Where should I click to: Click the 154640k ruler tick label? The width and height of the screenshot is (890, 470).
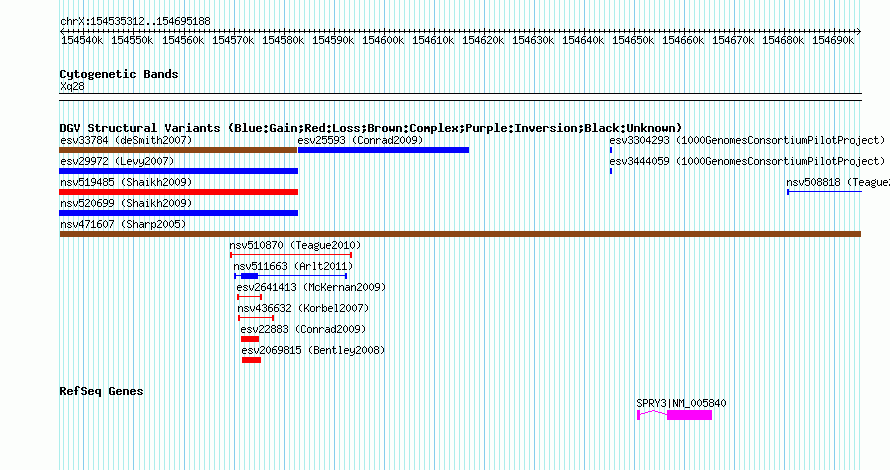tap(583, 40)
